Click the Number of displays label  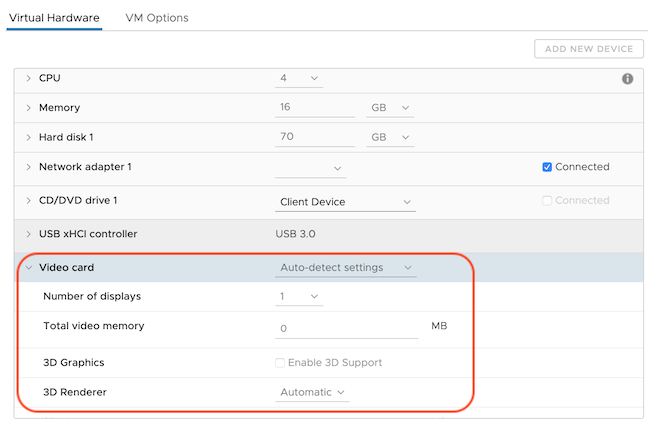click(92, 296)
